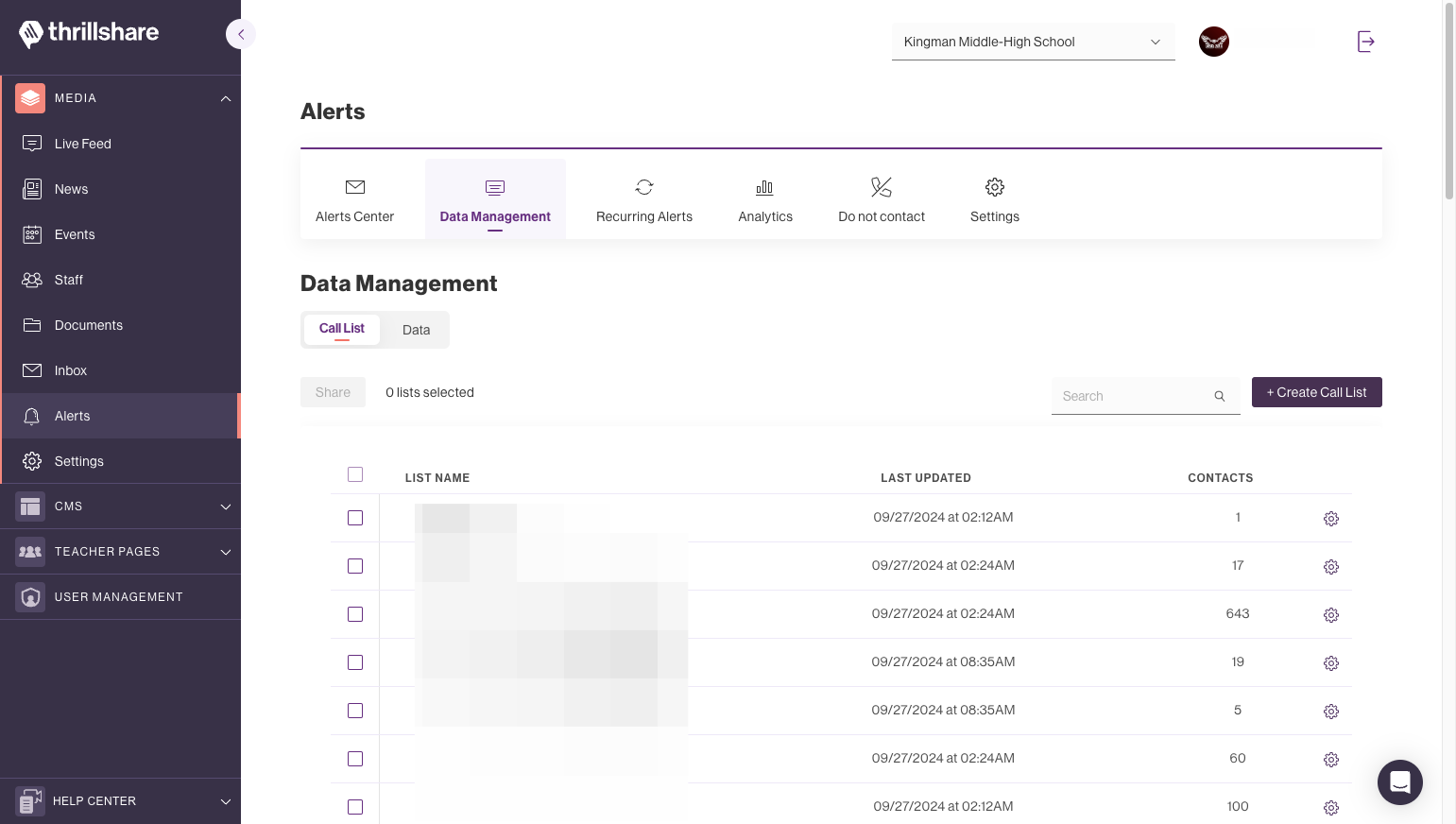
Task: Switch to Alerts Center tab
Action: pos(354,199)
